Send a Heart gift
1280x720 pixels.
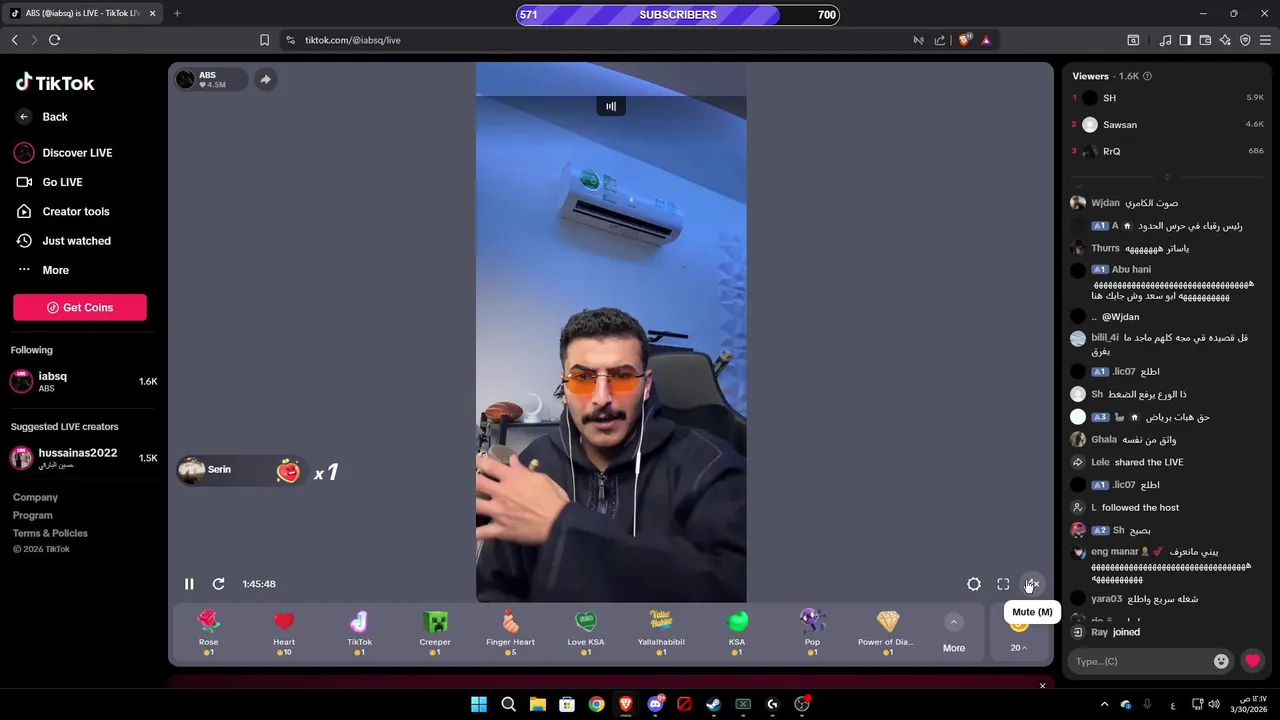(284, 633)
